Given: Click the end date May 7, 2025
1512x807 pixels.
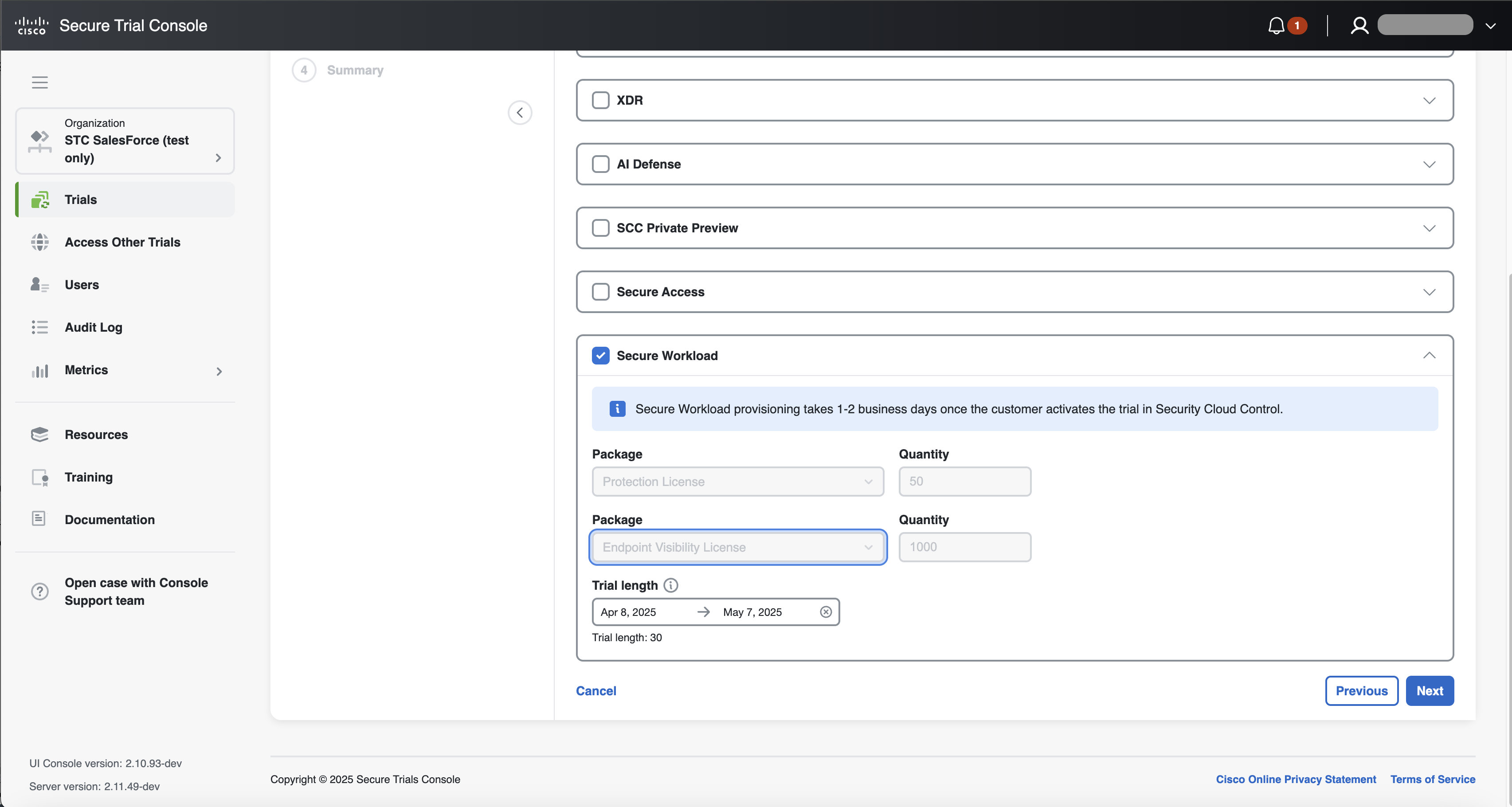Looking at the screenshot, I should [752, 612].
